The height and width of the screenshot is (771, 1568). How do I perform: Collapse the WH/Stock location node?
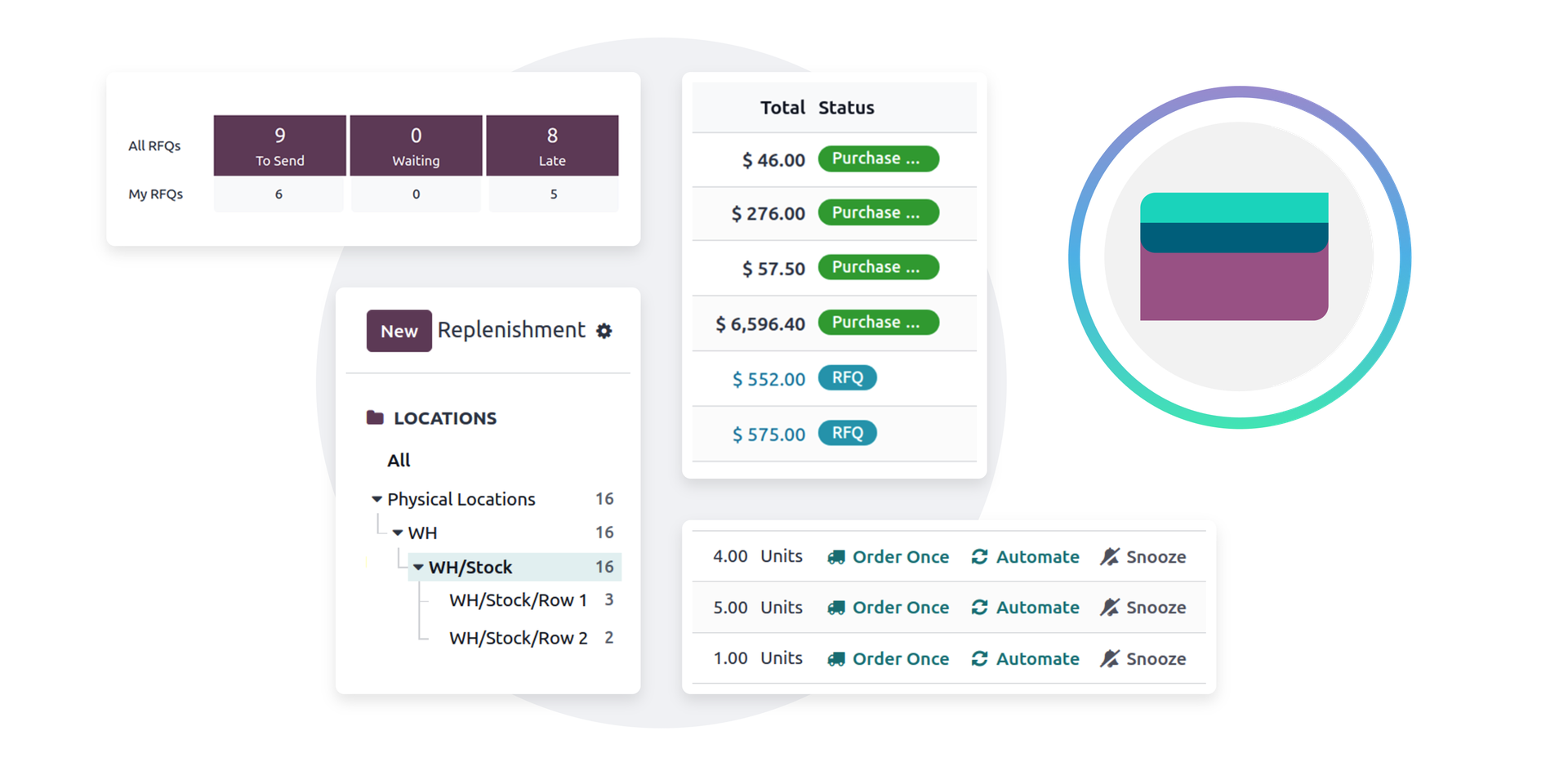click(418, 568)
